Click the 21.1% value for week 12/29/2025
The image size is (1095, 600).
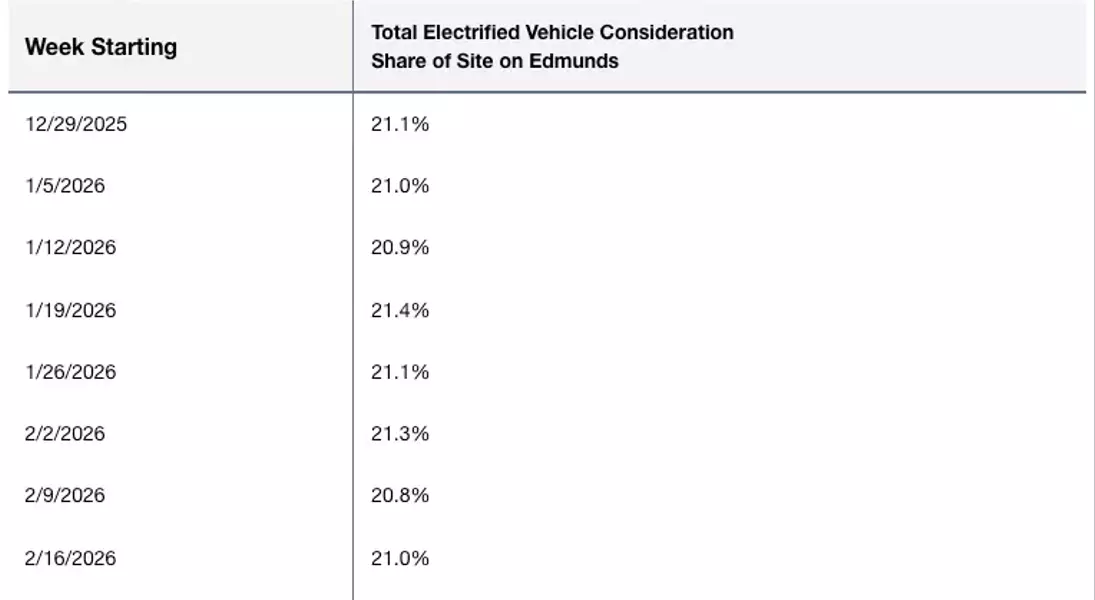click(400, 125)
